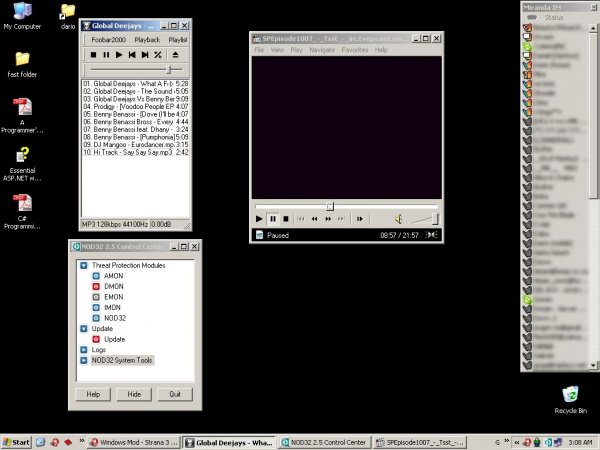Select track 06 Benny Benassi Bross - Every
The width and height of the screenshot is (600, 450).
(135, 122)
